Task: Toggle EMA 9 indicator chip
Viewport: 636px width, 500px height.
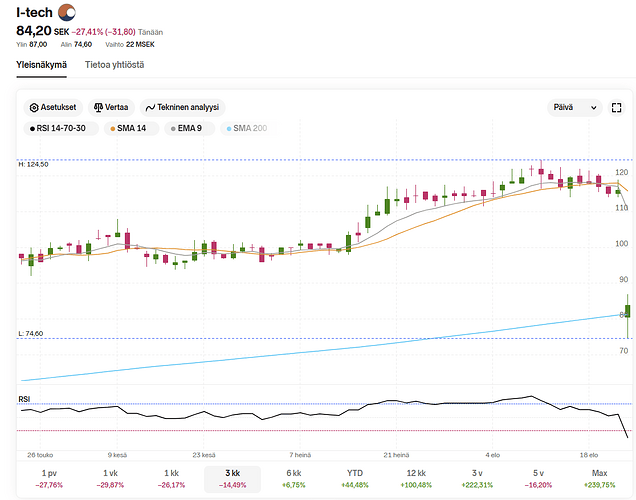Action: coord(185,128)
